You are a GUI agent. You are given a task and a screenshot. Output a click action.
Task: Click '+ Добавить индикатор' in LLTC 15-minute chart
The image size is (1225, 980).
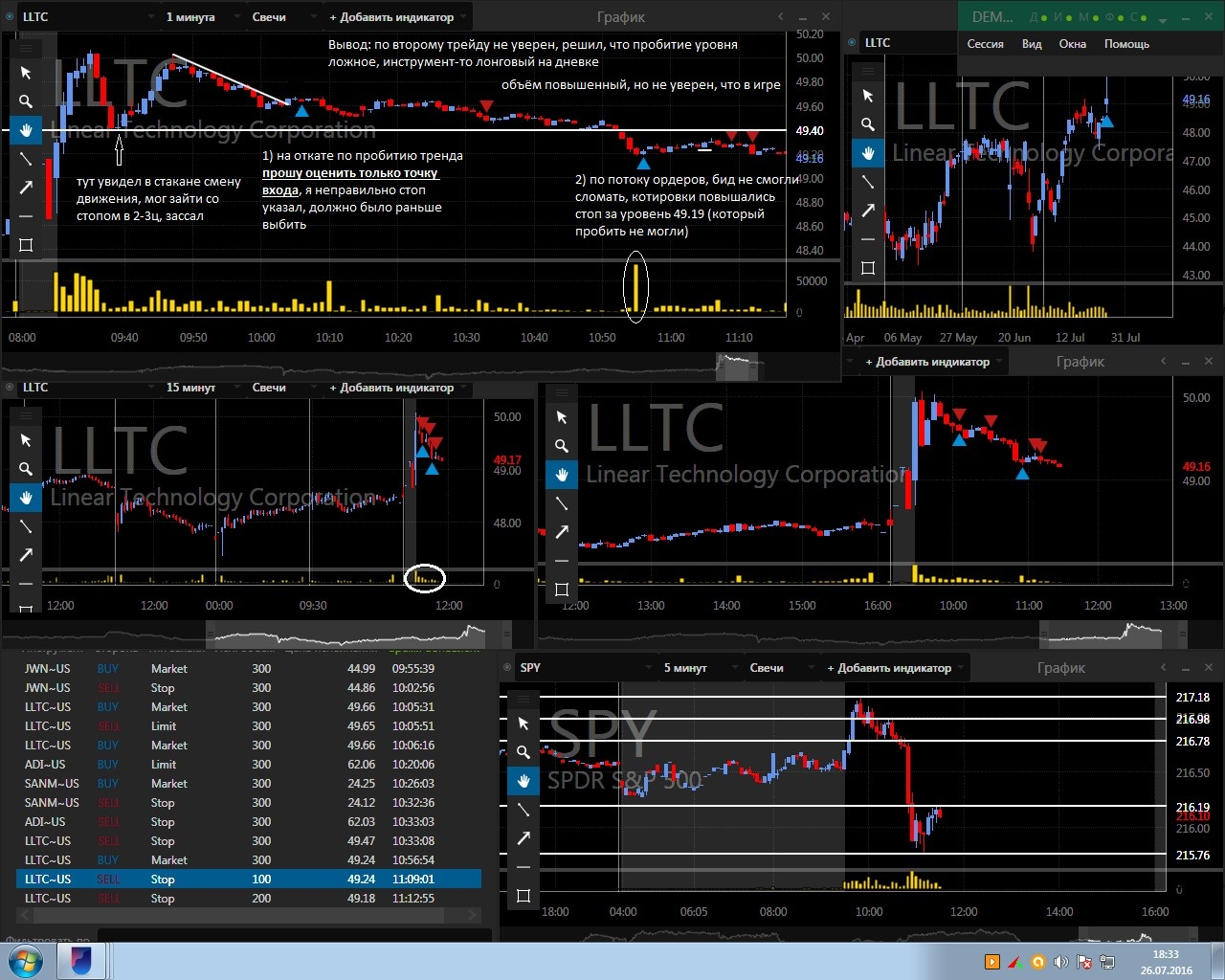(397, 388)
